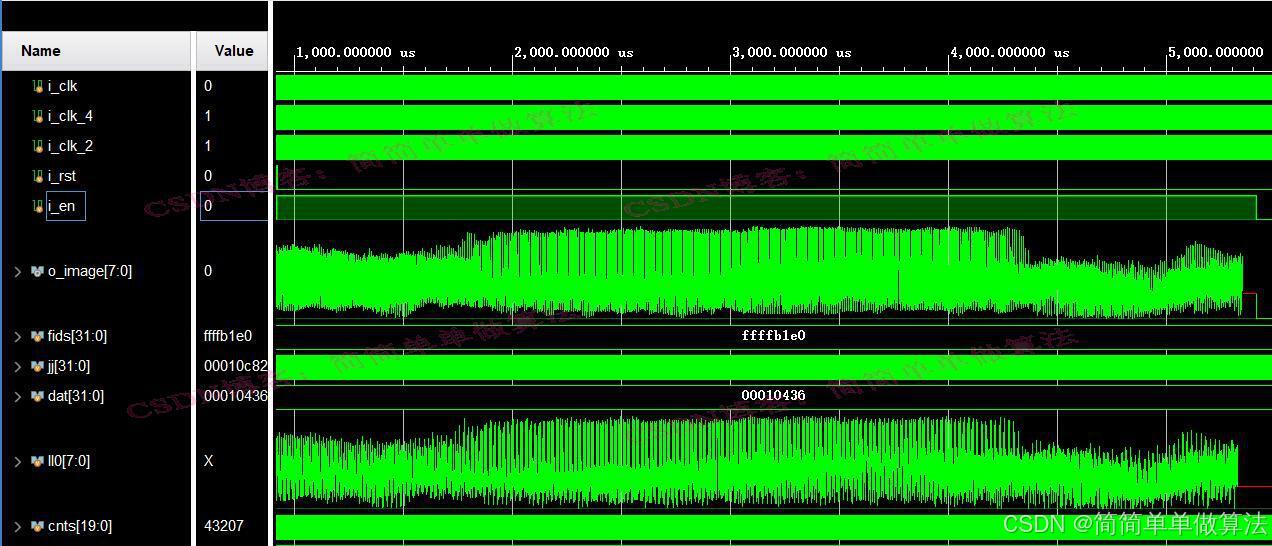Screen dimensions: 1272x546
Task: Click the dat waveform label 00010436
Action: [x=773, y=396]
